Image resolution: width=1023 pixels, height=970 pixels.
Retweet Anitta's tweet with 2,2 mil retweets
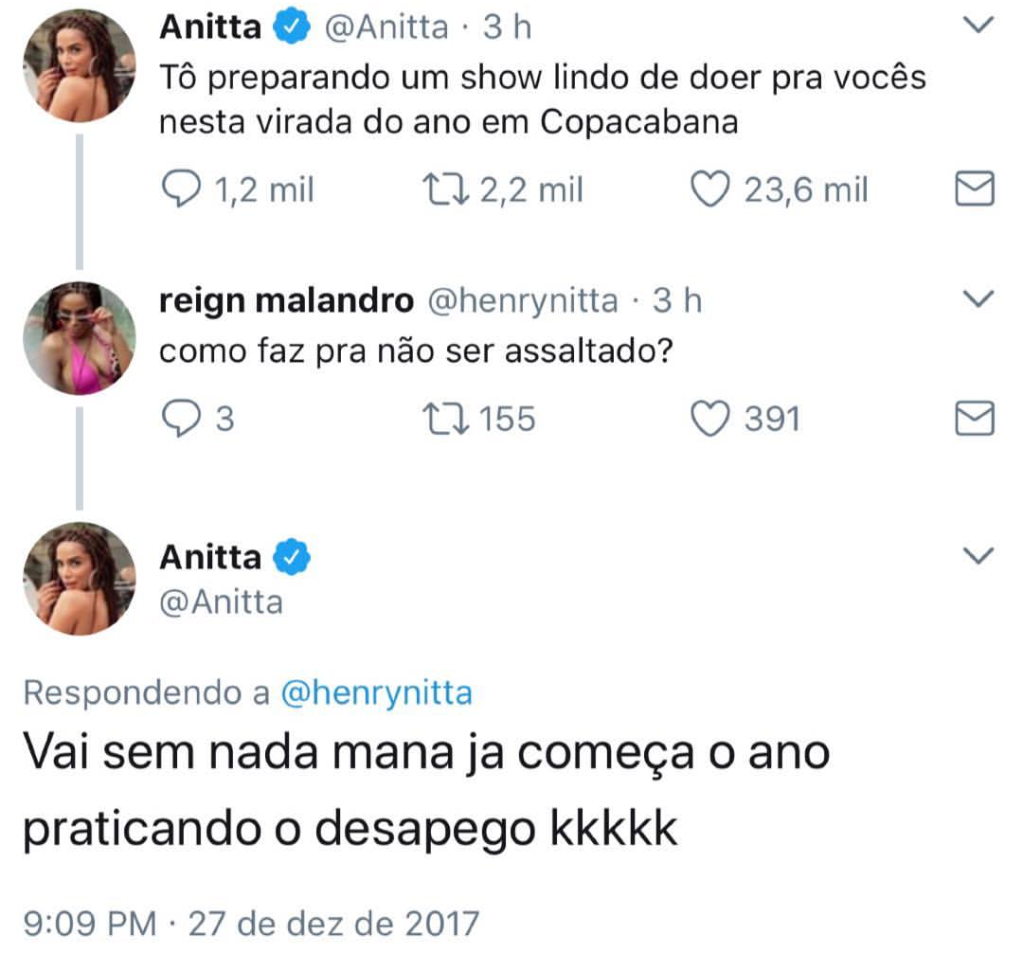[x=446, y=189]
